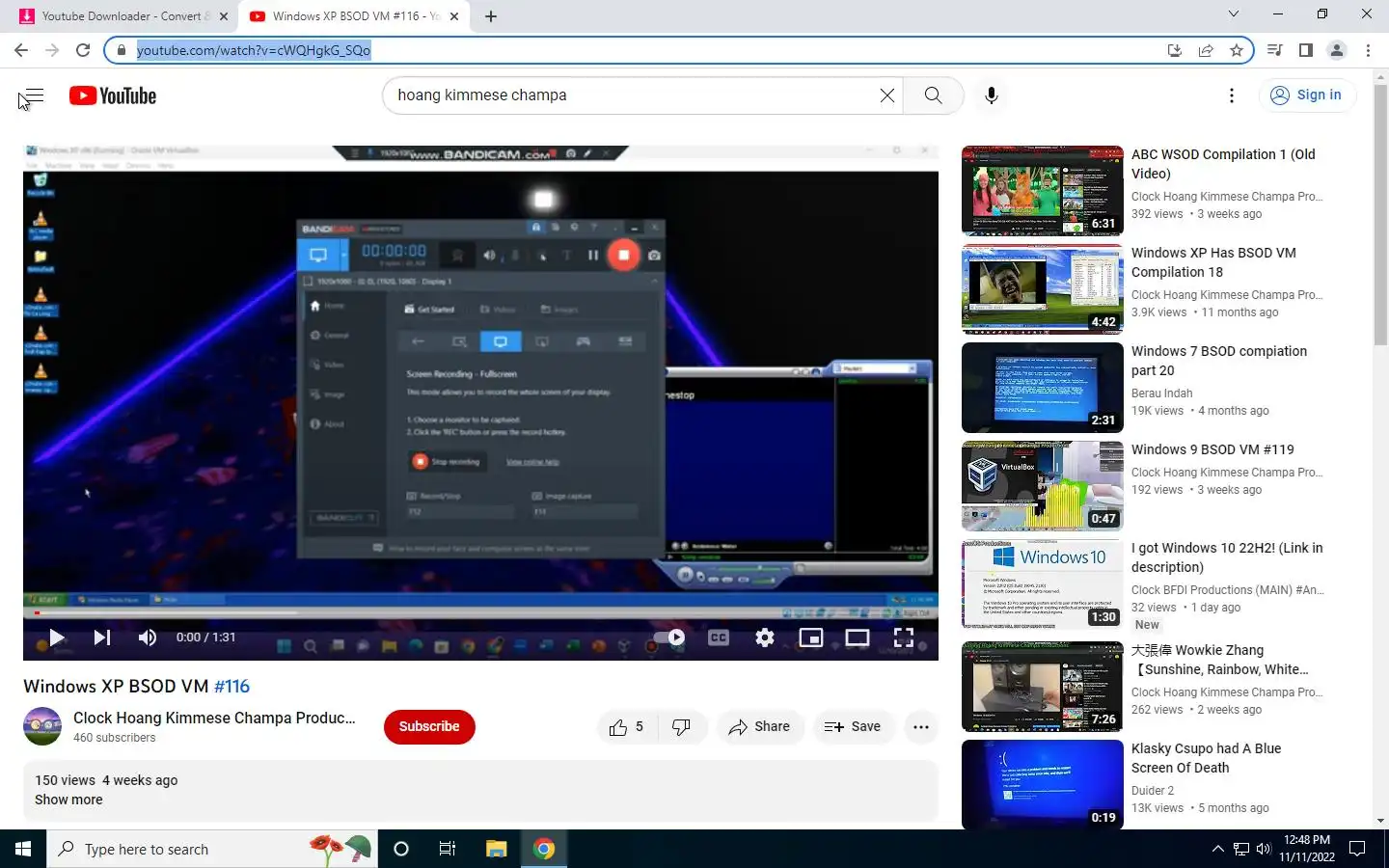1389x868 pixels.
Task: Skip to next video
Action: pos(101,637)
